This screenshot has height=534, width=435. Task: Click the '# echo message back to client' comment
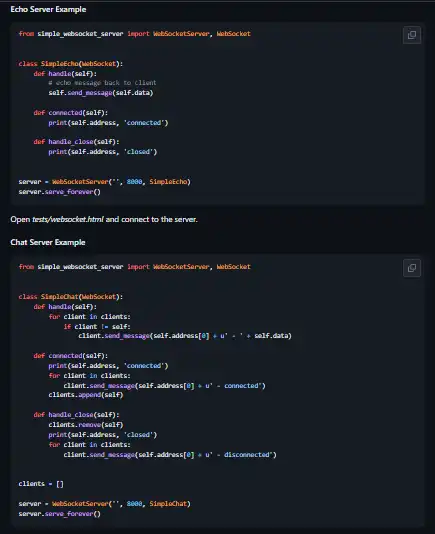point(102,83)
